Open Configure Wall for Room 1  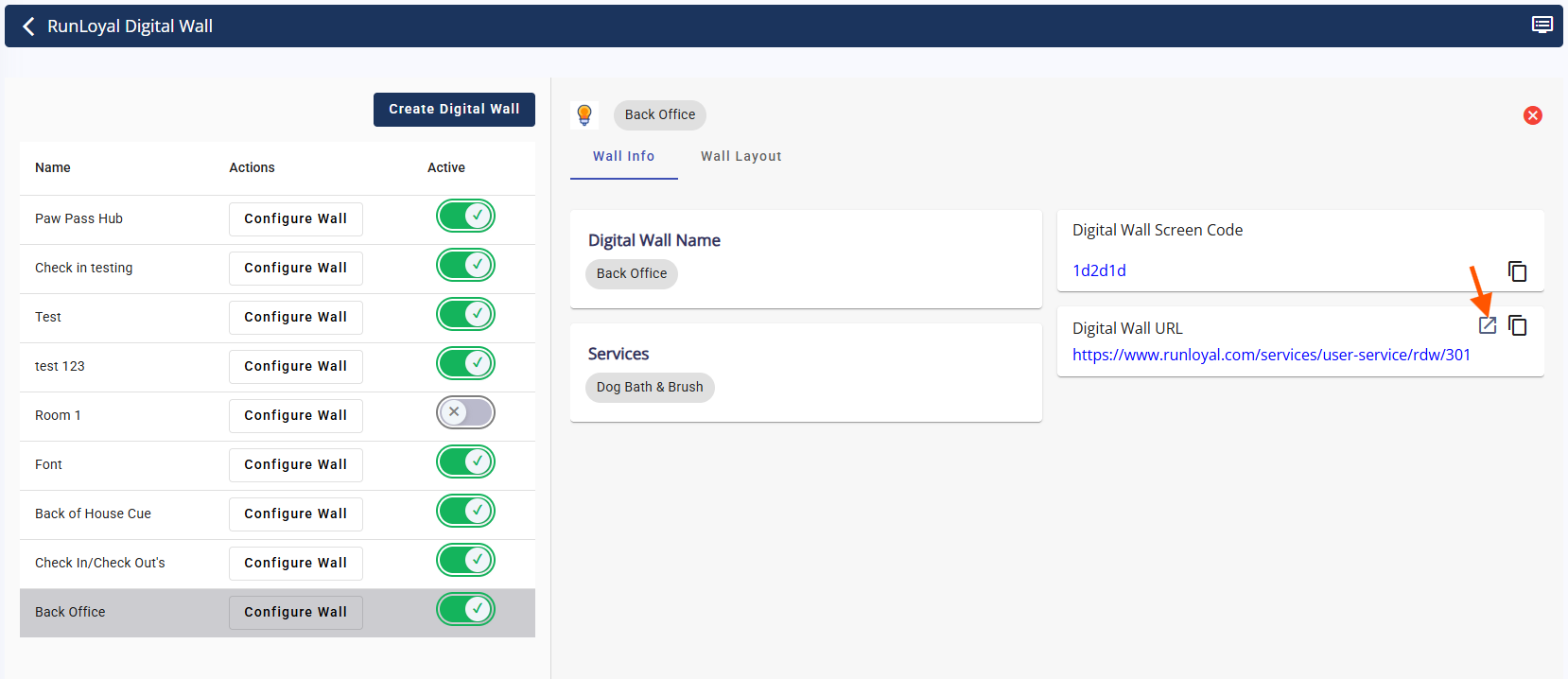click(296, 415)
